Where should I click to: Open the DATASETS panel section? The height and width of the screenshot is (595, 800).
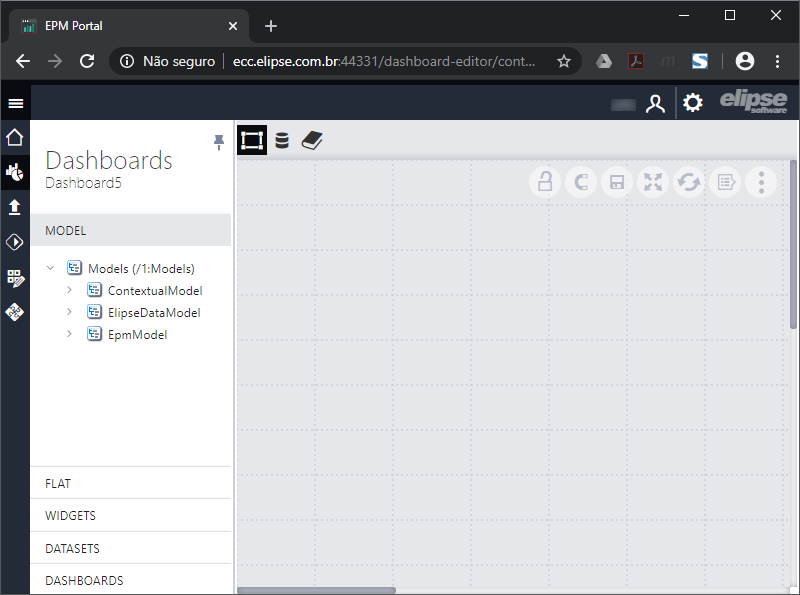coord(71,547)
